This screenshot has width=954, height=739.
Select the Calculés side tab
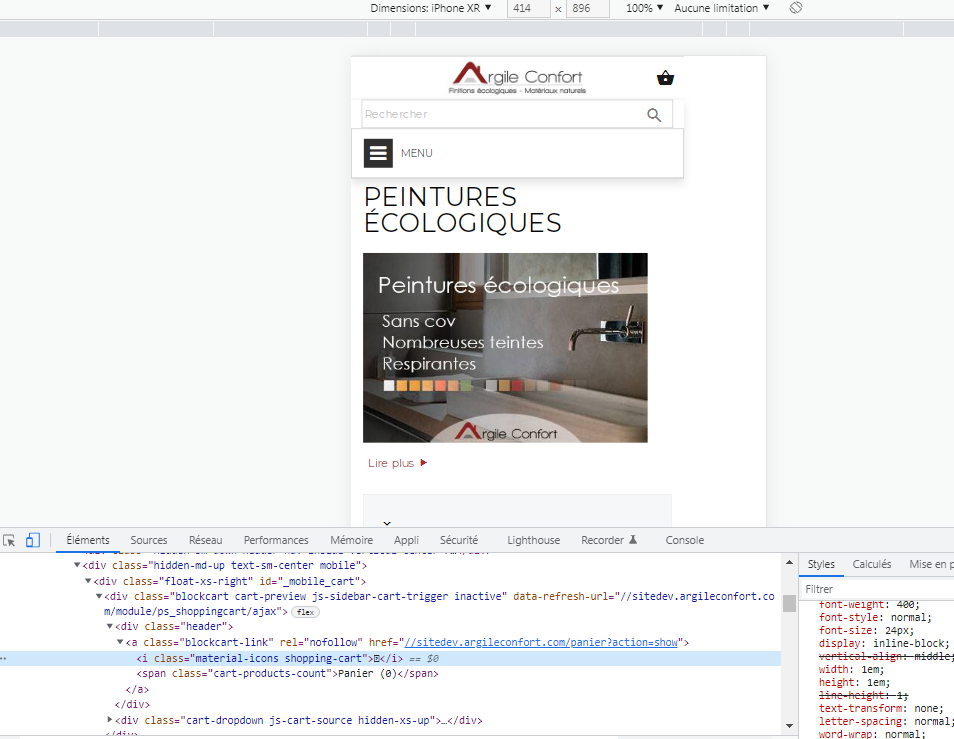(x=871, y=564)
